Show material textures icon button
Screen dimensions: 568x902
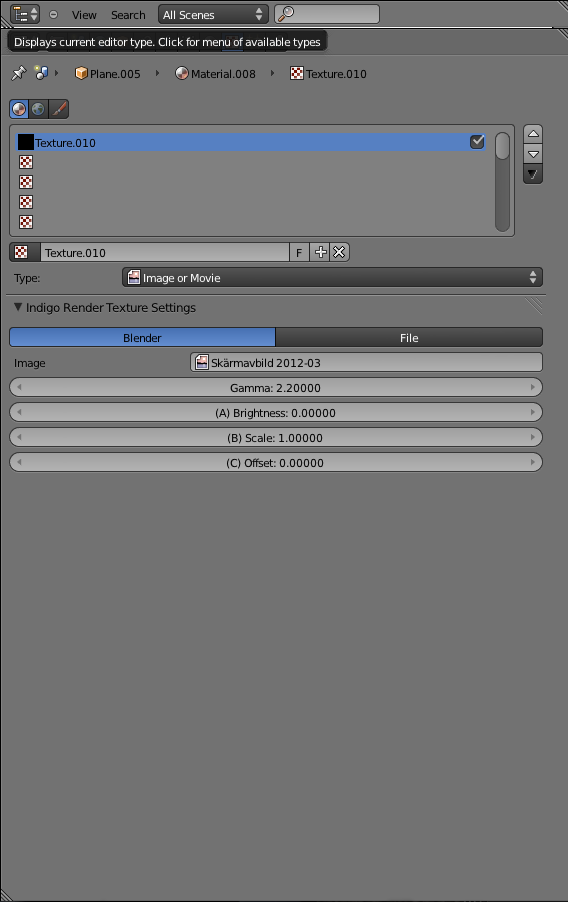coord(19,109)
